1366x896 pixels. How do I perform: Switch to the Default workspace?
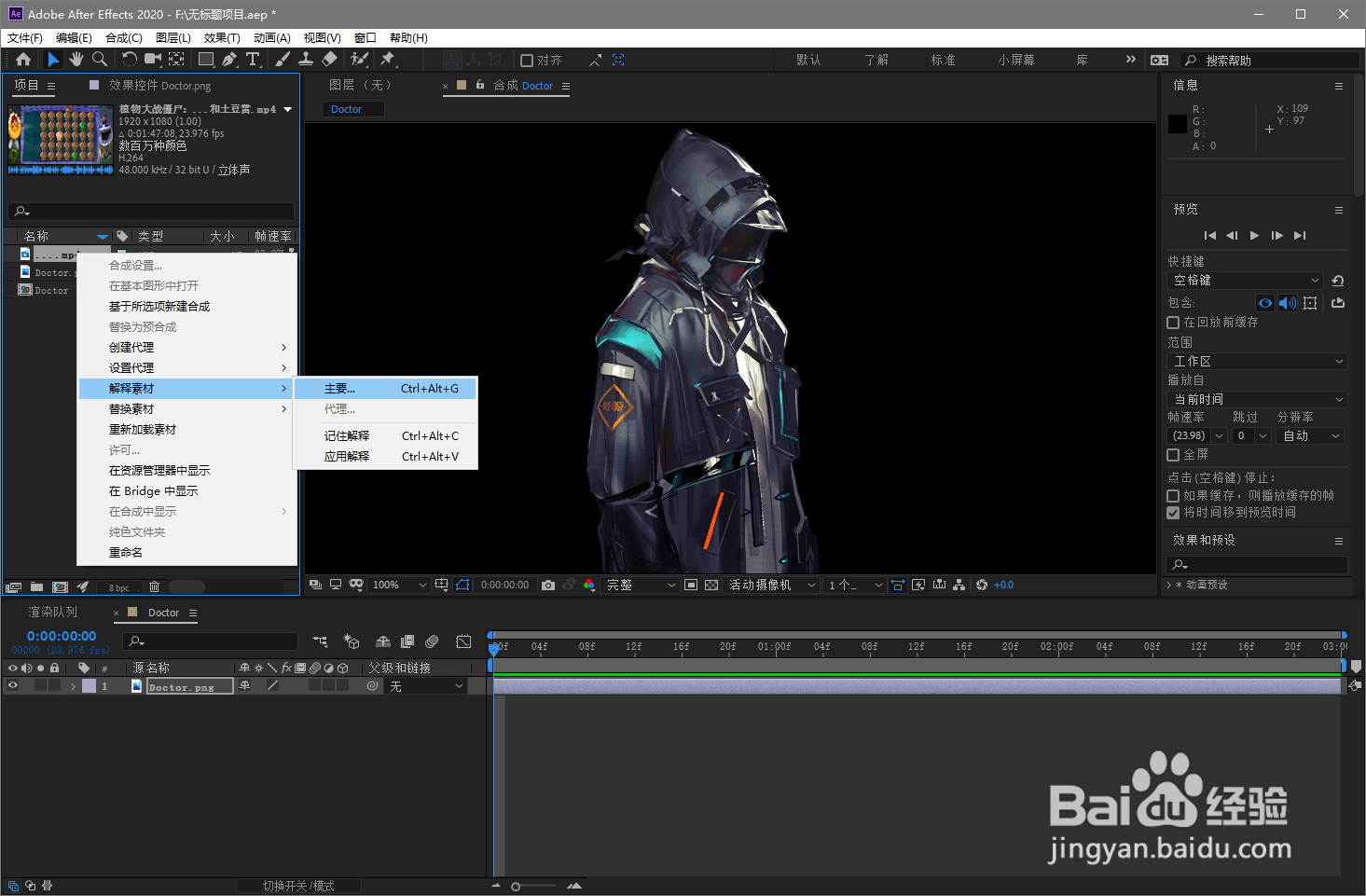pyautogui.click(x=808, y=60)
